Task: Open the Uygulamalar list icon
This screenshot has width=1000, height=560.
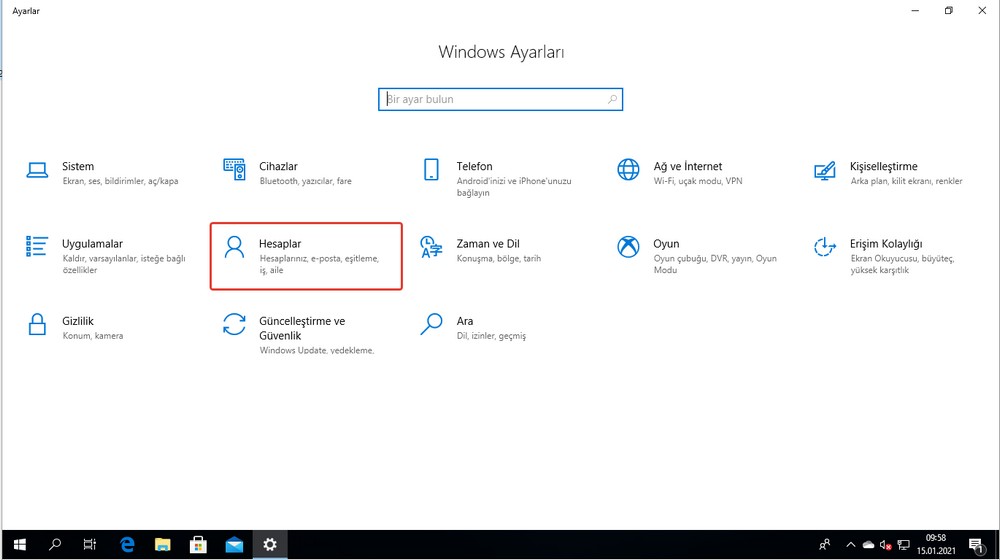Action: (37, 247)
